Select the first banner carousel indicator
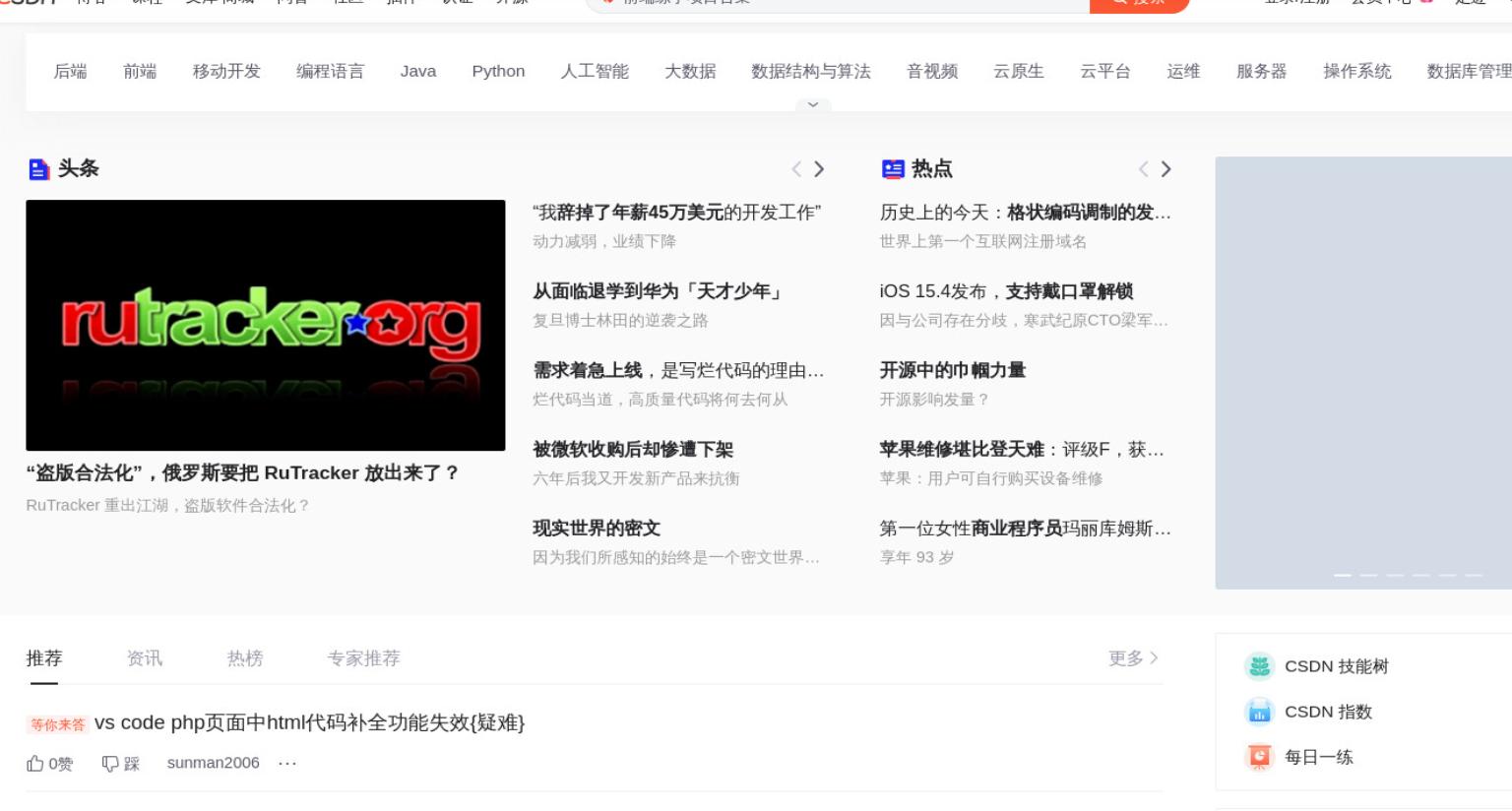Viewport: 1512px width, 811px height. coord(1343,575)
